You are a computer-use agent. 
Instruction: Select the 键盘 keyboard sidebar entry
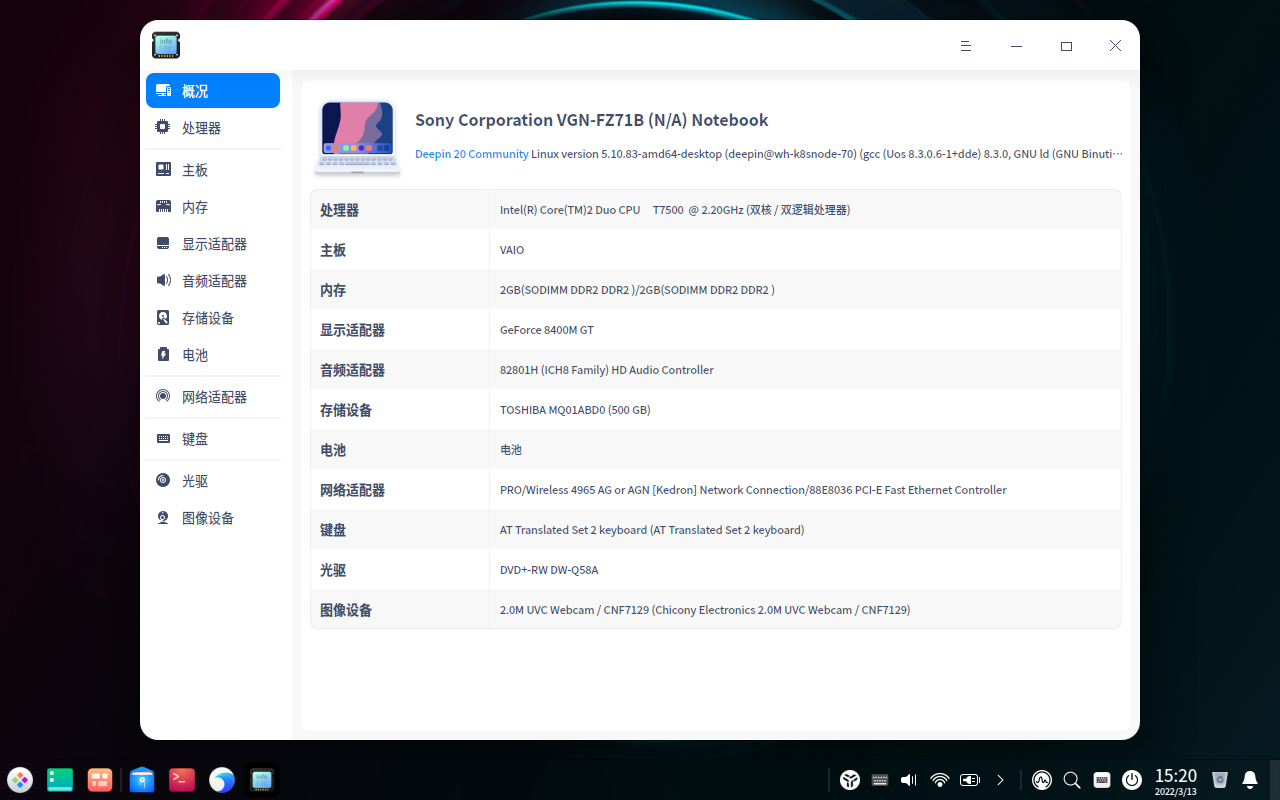pos(194,438)
